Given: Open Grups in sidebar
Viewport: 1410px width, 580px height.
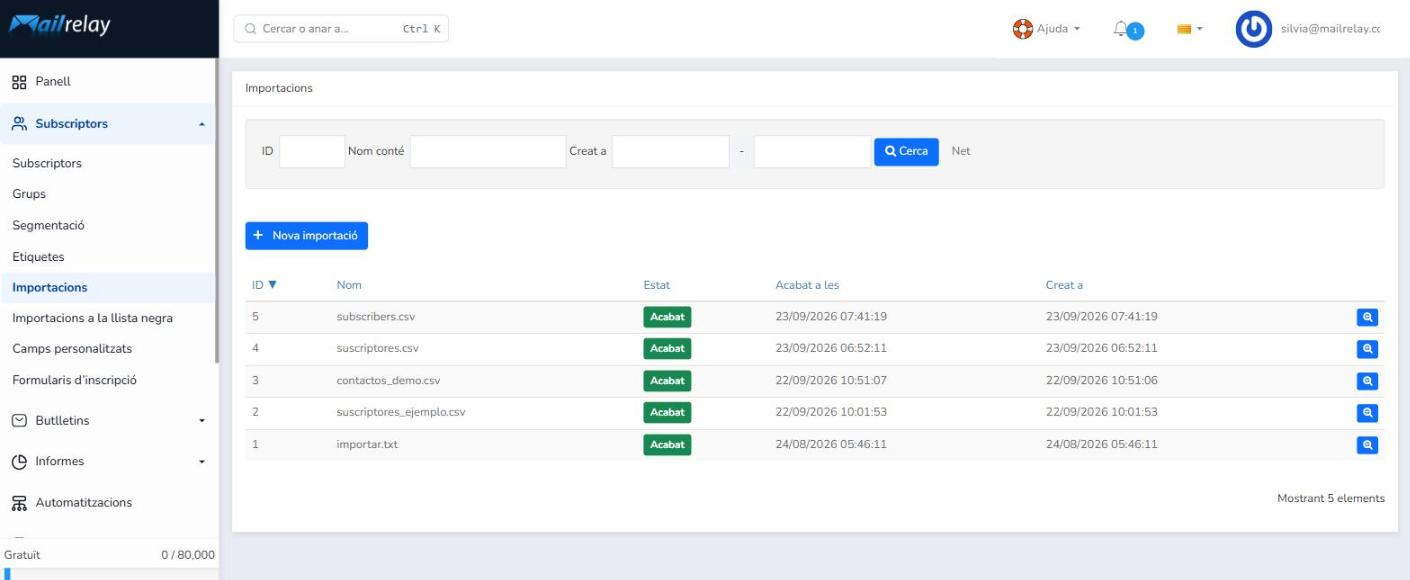Looking at the screenshot, I should point(29,194).
